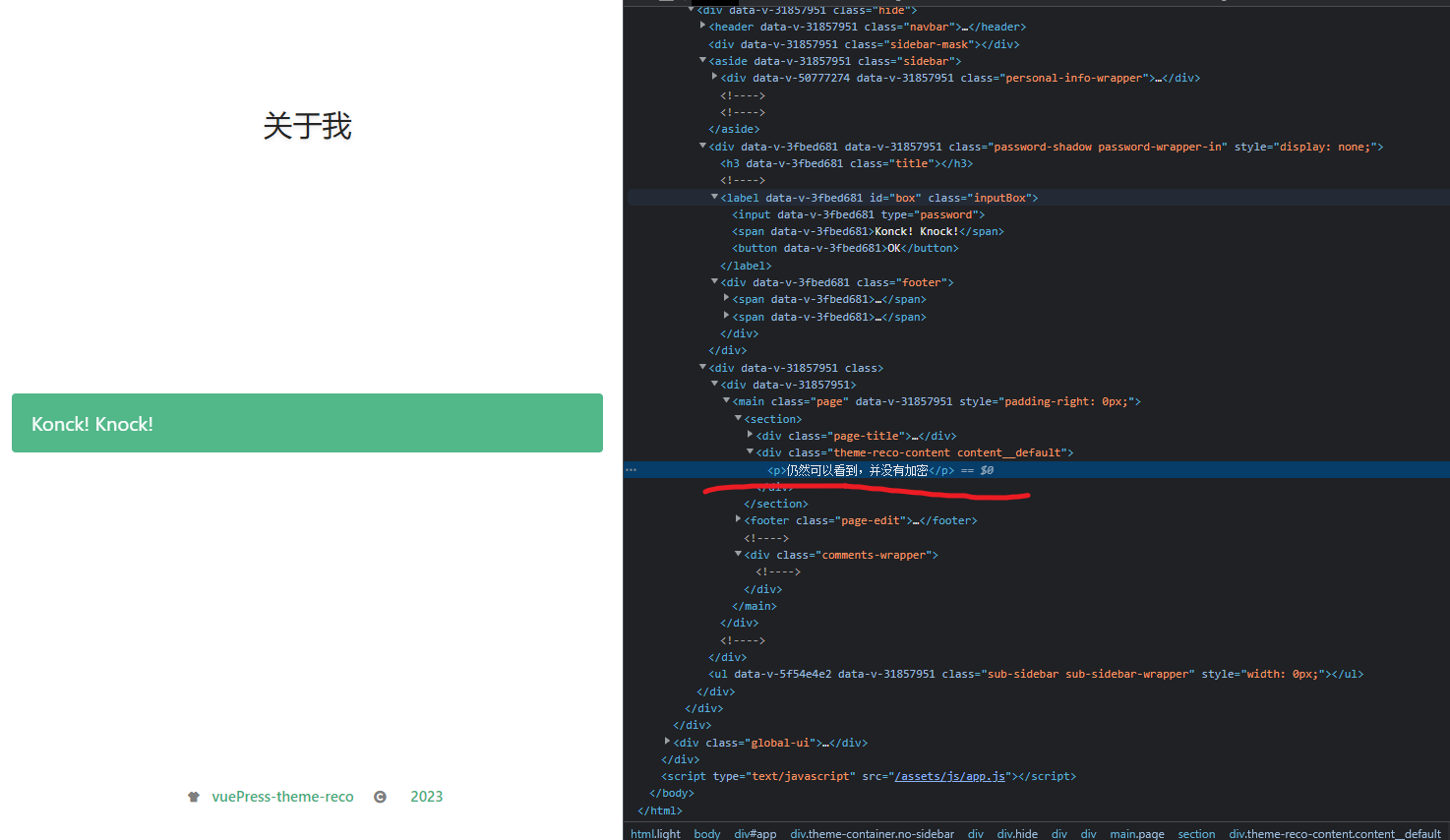Collapse the theme-reco-content div node

tap(750, 452)
